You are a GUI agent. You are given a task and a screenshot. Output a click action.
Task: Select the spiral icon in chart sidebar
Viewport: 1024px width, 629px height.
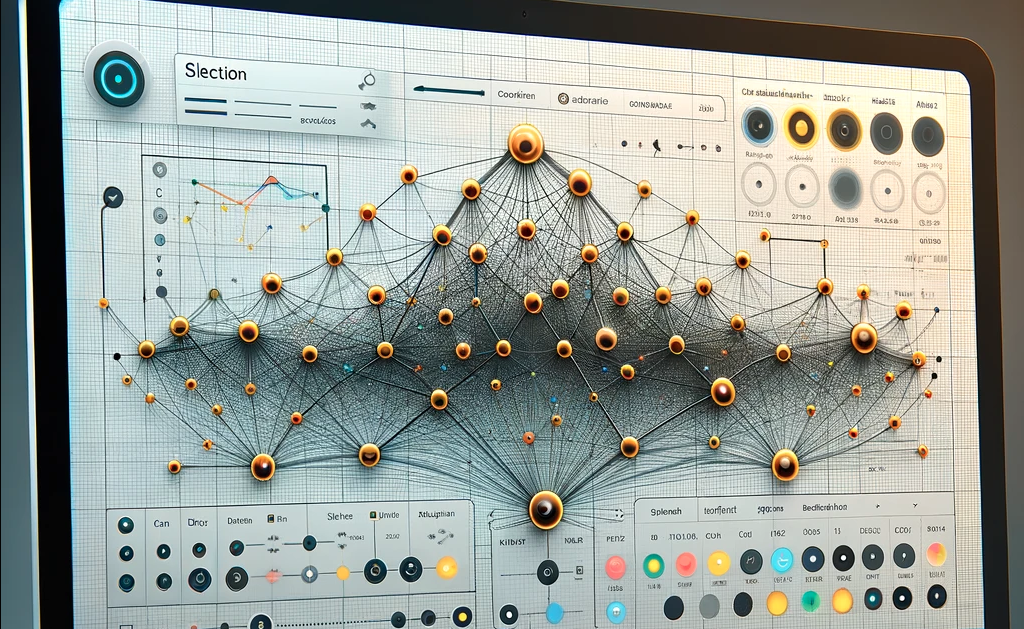coord(160,215)
